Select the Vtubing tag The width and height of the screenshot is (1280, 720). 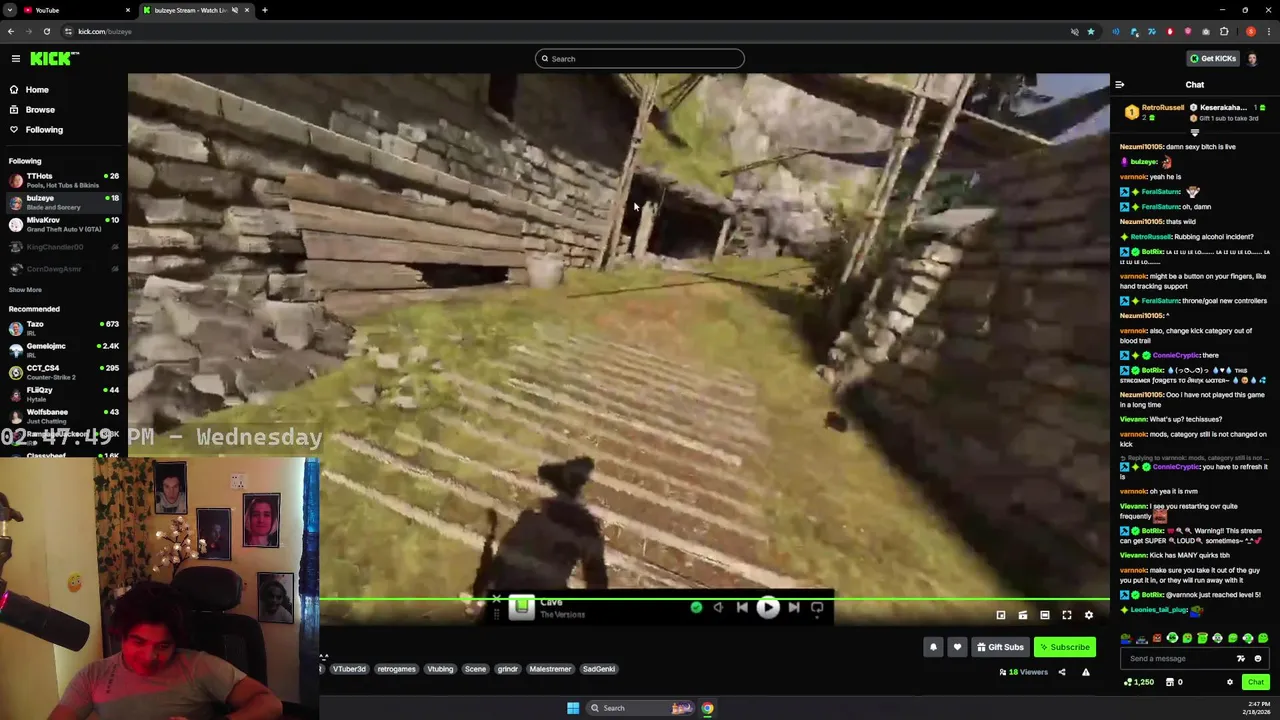click(x=440, y=669)
